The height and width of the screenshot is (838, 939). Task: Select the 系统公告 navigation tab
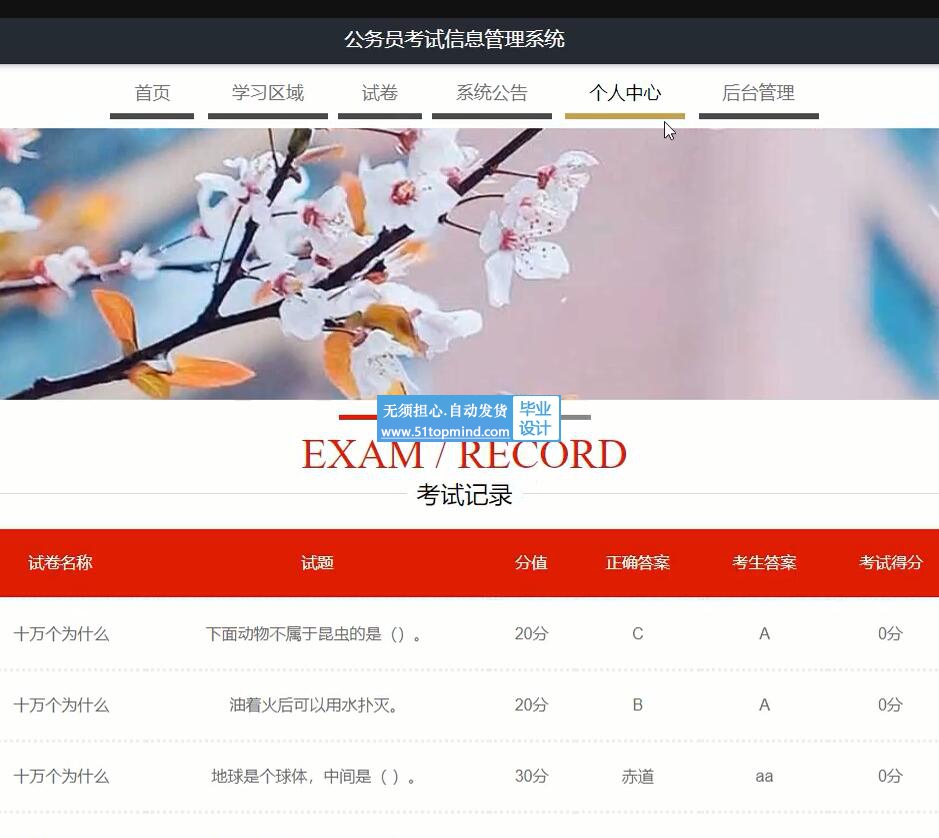pyautogui.click(x=492, y=93)
